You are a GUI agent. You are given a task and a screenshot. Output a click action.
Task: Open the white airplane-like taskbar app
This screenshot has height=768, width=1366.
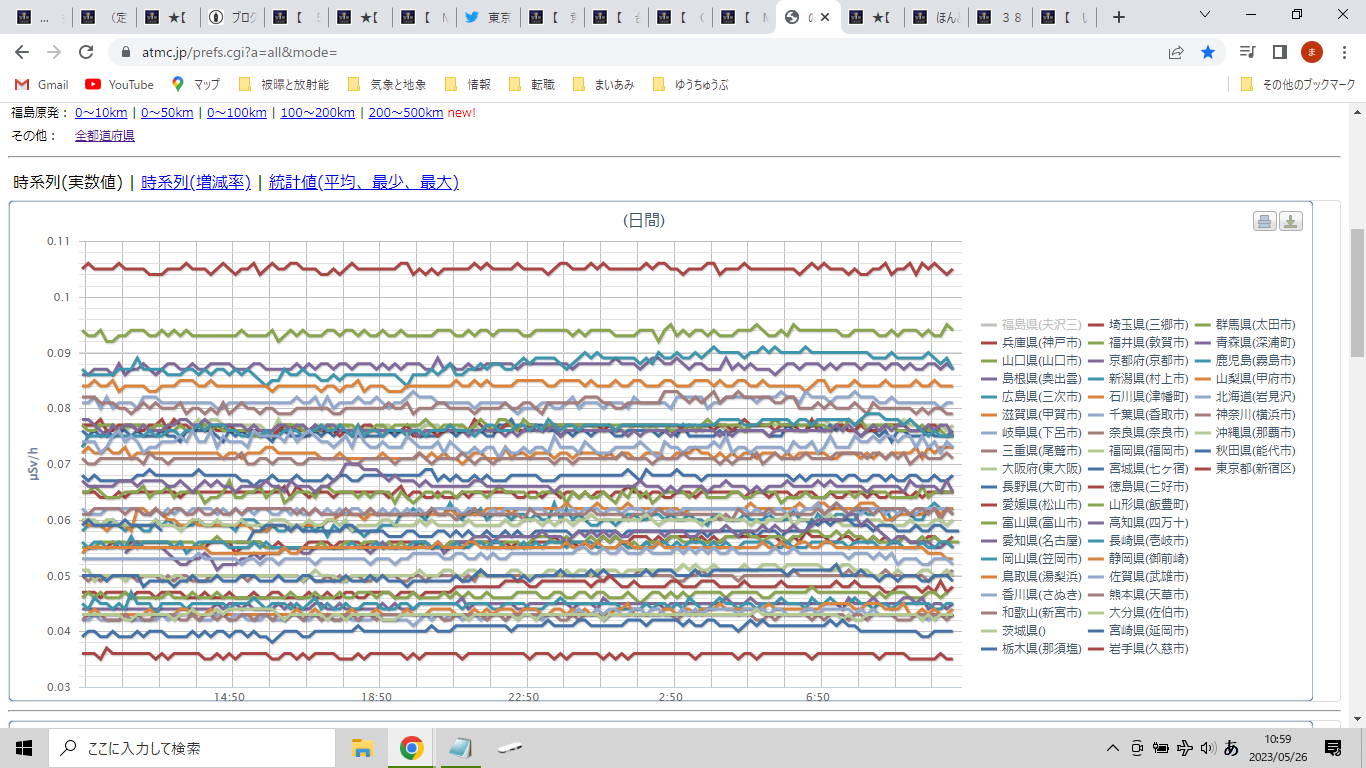[510, 747]
